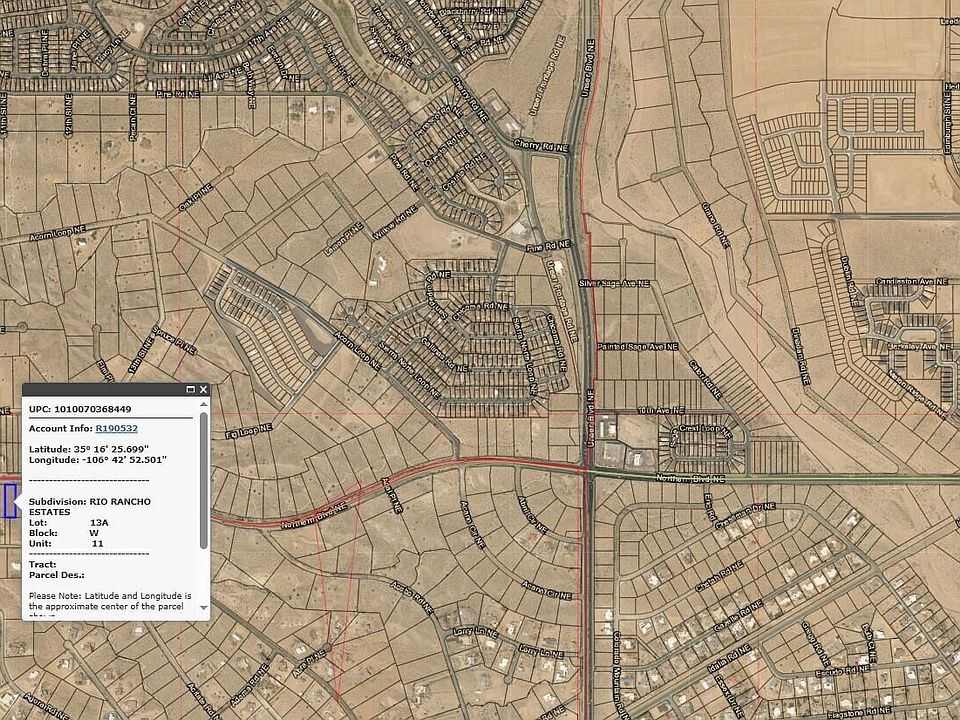Viewport: 960px width, 720px height.
Task: Click the UPC number heading text
Action: click(x=80, y=409)
